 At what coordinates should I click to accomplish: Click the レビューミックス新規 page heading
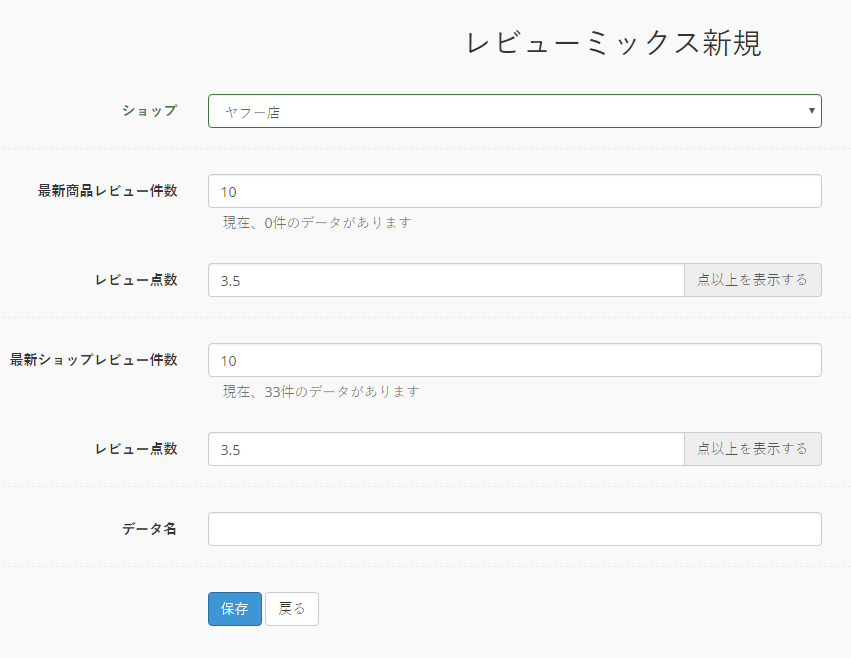click(614, 43)
